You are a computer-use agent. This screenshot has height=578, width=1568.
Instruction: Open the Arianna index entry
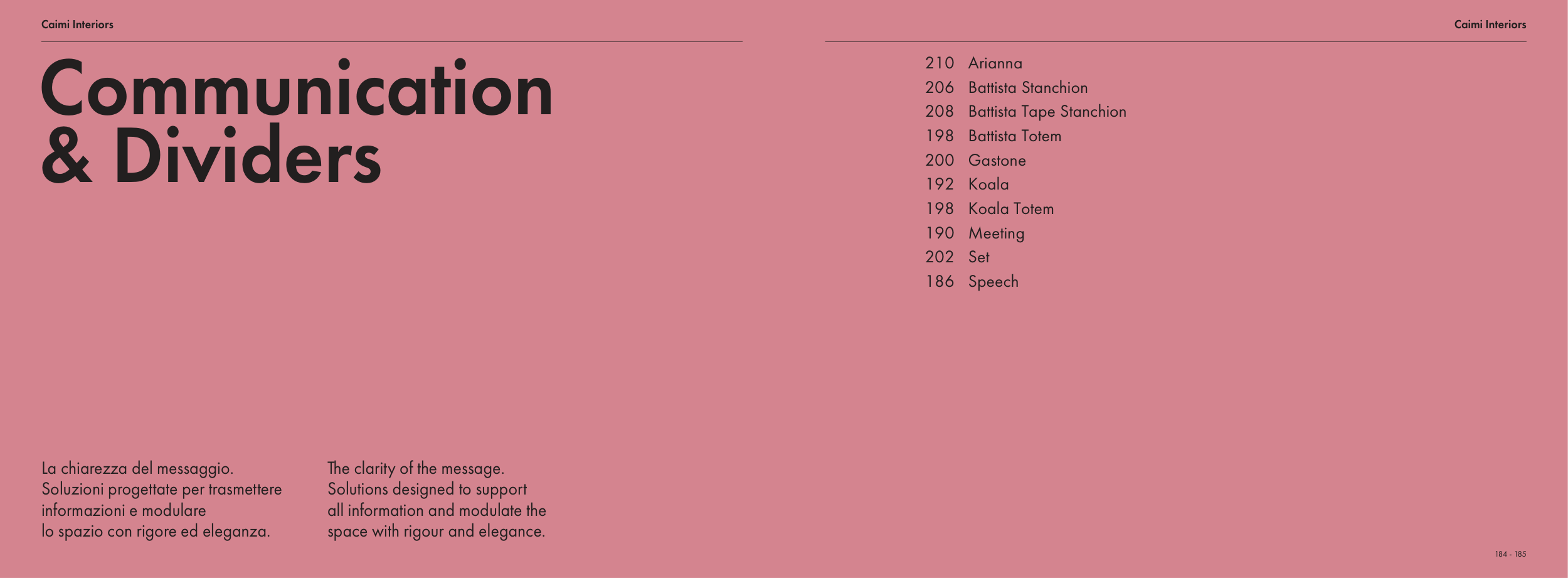click(x=995, y=63)
